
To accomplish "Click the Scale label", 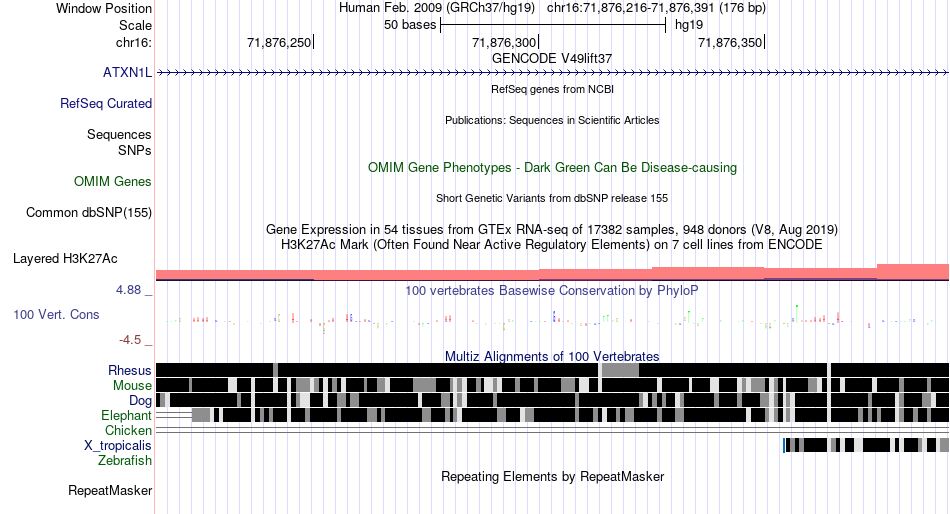I will click(135, 25).
